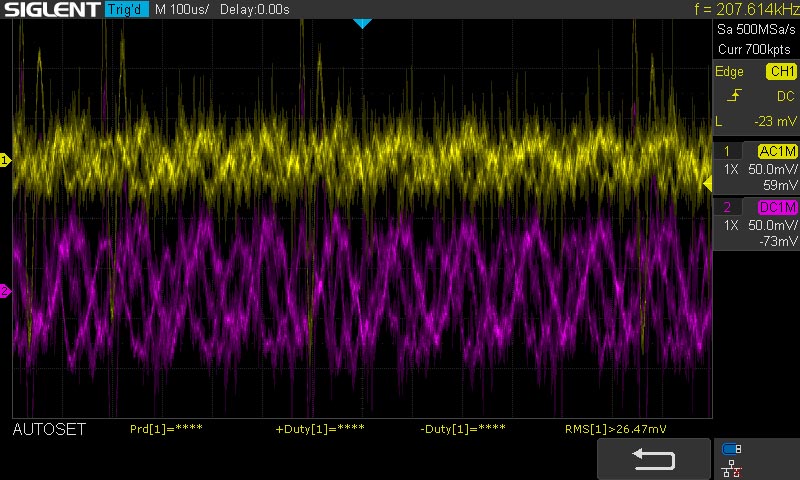This screenshot has width=800, height=480.
Task: Click the AUTOSET label
Action: coord(49,429)
